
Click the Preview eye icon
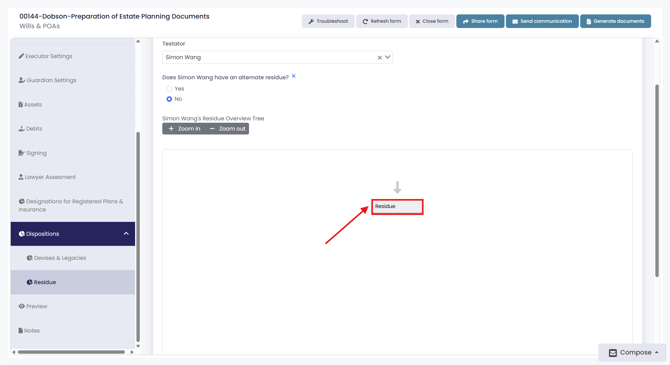pos(21,306)
